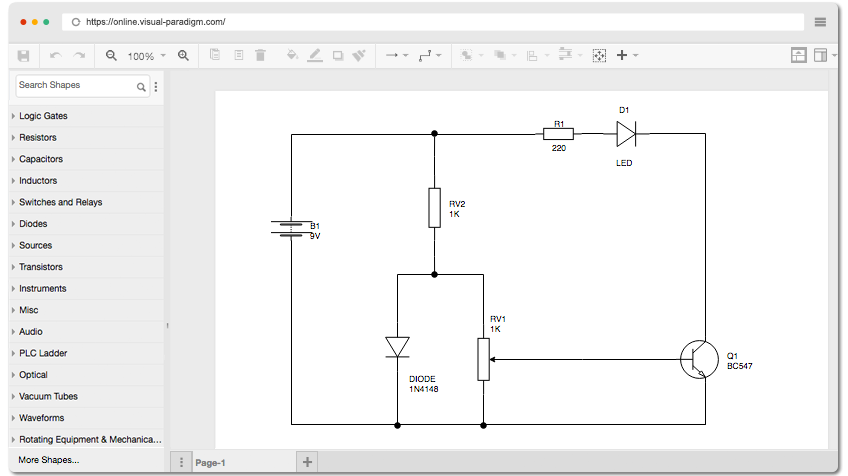This screenshot has height=476, width=848.
Task: Expand the Instruments shape category
Action: [x=87, y=289]
